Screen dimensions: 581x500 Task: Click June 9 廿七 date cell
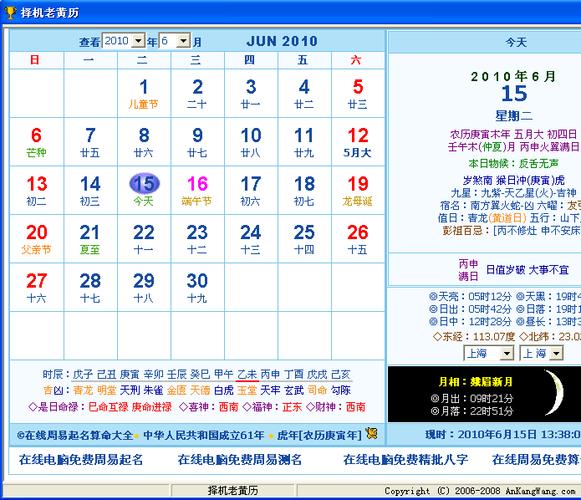coord(197,142)
